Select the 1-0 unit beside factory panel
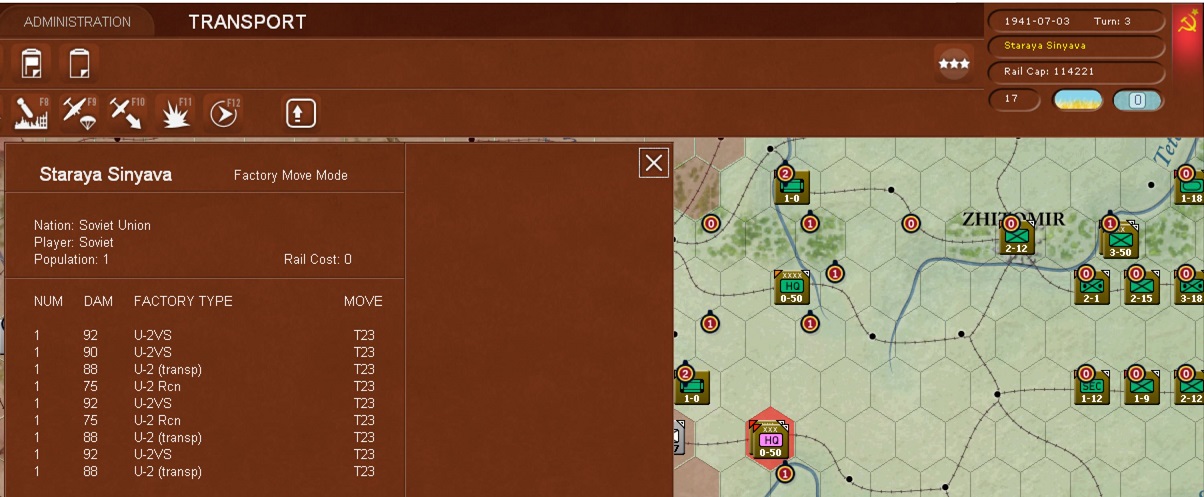This screenshot has width=1204, height=497. (693, 387)
